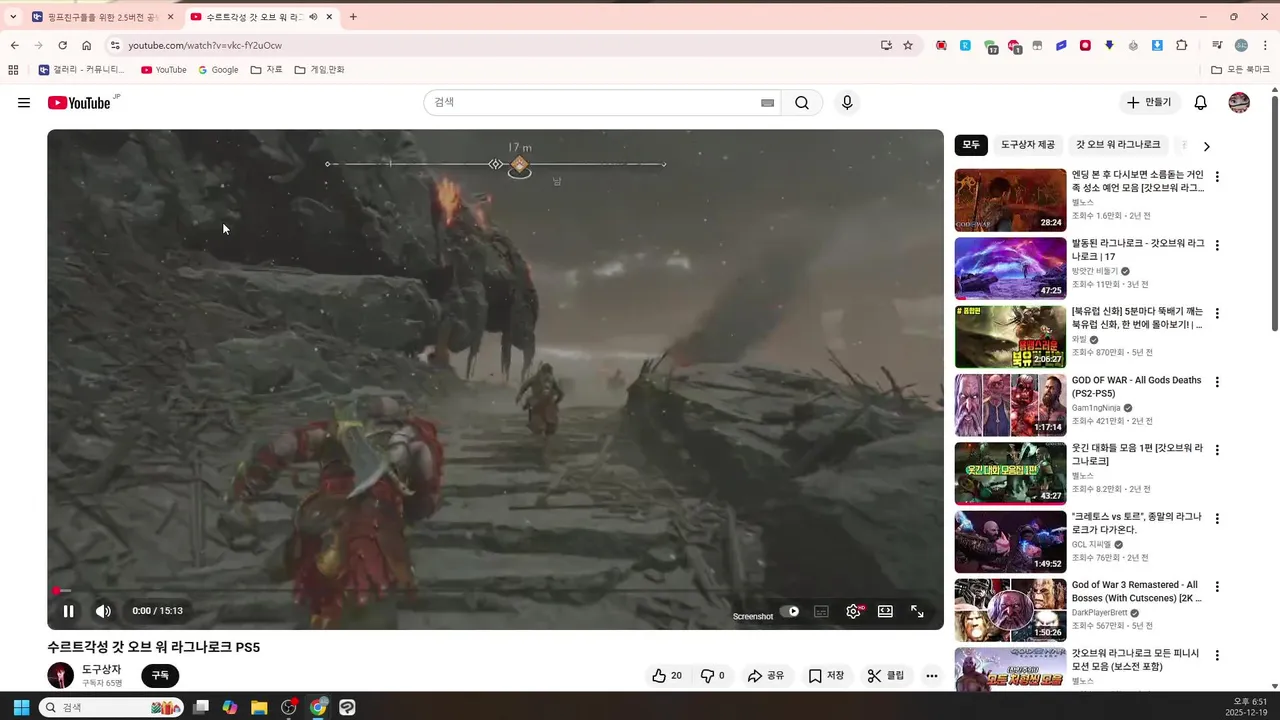Toggle subtitles in the player
Image resolution: width=1280 pixels, height=720 pixels.
[821, 611]
